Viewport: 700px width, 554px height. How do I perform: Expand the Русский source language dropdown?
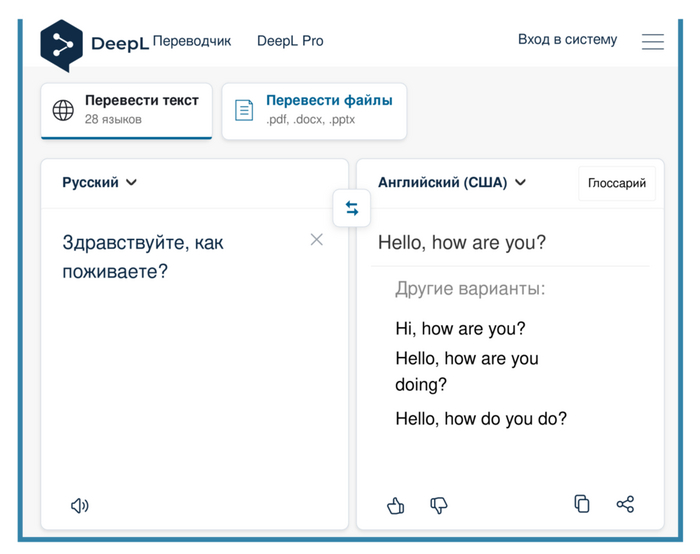100,183
